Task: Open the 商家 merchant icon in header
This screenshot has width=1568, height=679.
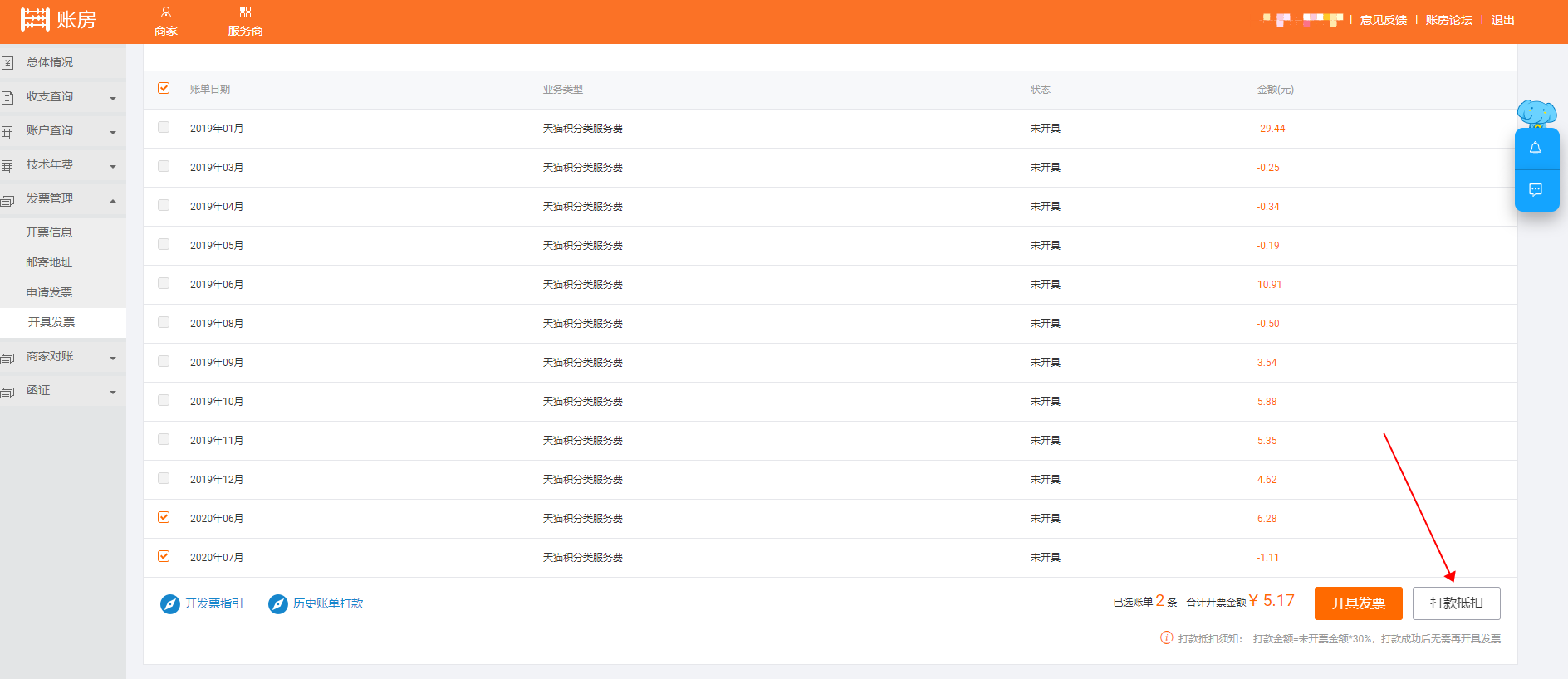Action: (x=166, y=12)
